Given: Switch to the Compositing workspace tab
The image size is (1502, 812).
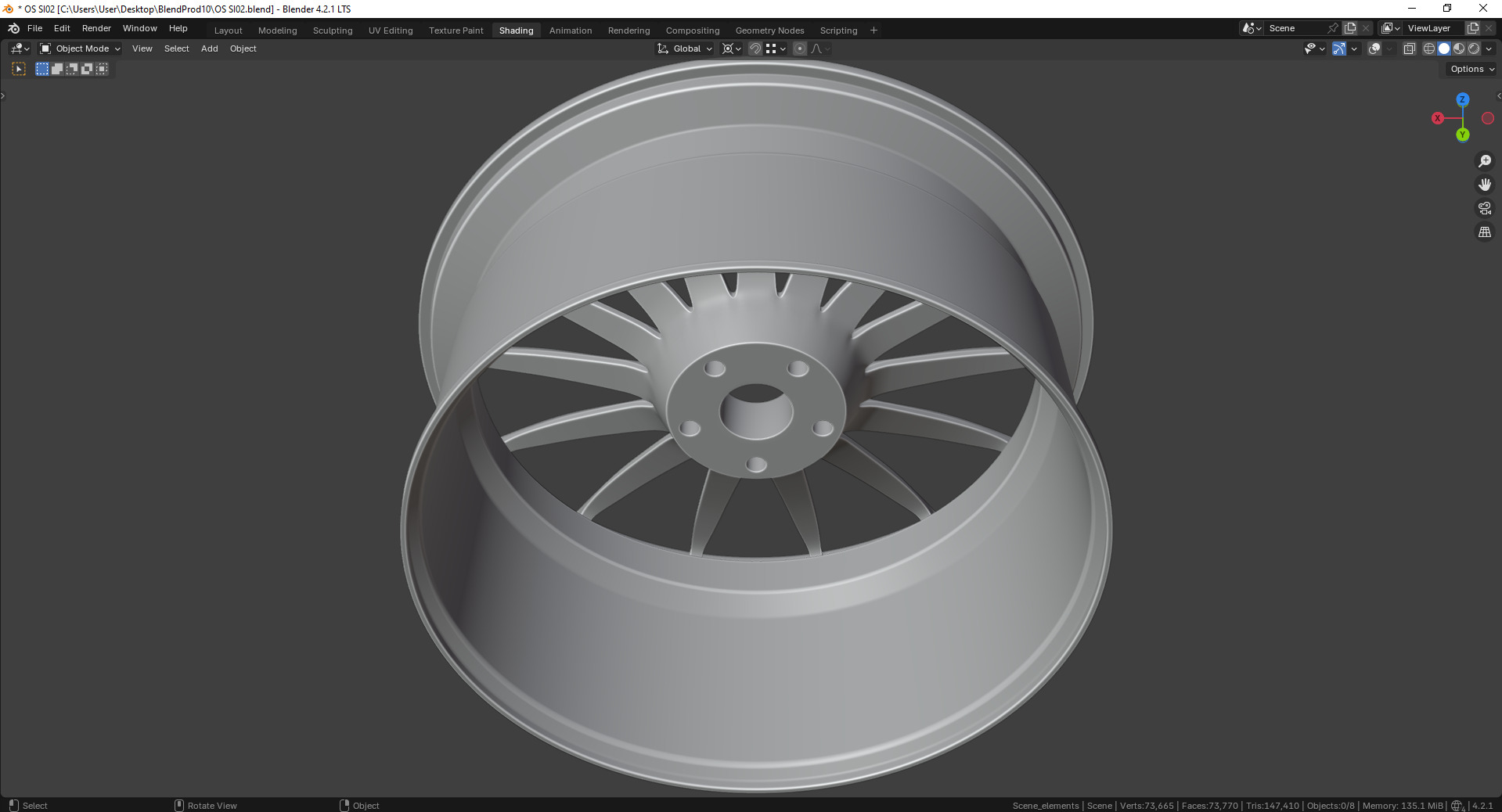Looking at the screenshot, I should click(x=693, y=31).
